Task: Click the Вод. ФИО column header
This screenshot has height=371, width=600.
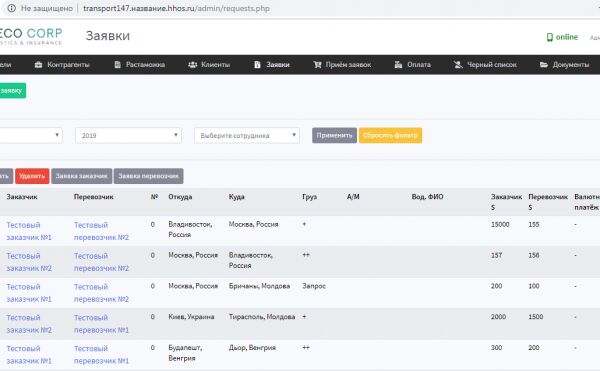Action: click(427, 197)
